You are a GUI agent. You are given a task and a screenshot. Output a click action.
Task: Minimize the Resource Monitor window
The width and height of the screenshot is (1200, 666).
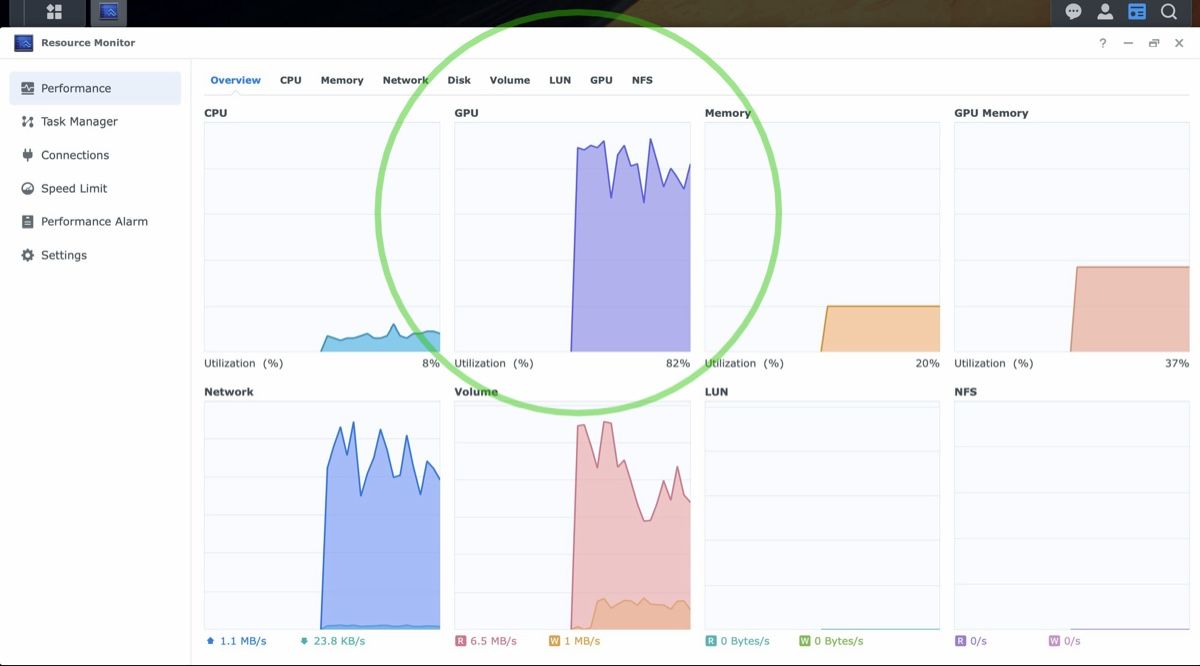(1128, 43)
